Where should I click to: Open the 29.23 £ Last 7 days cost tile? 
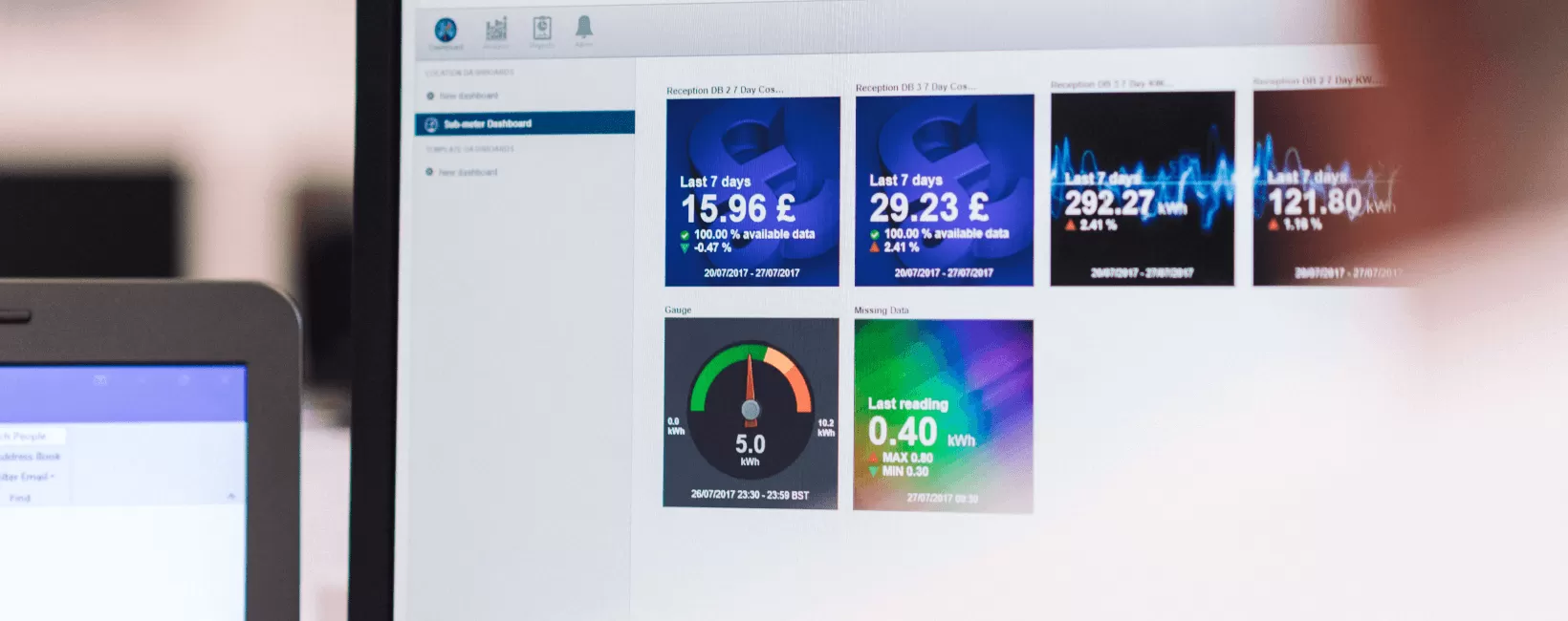pyautogui.click(x=944, y=190)
